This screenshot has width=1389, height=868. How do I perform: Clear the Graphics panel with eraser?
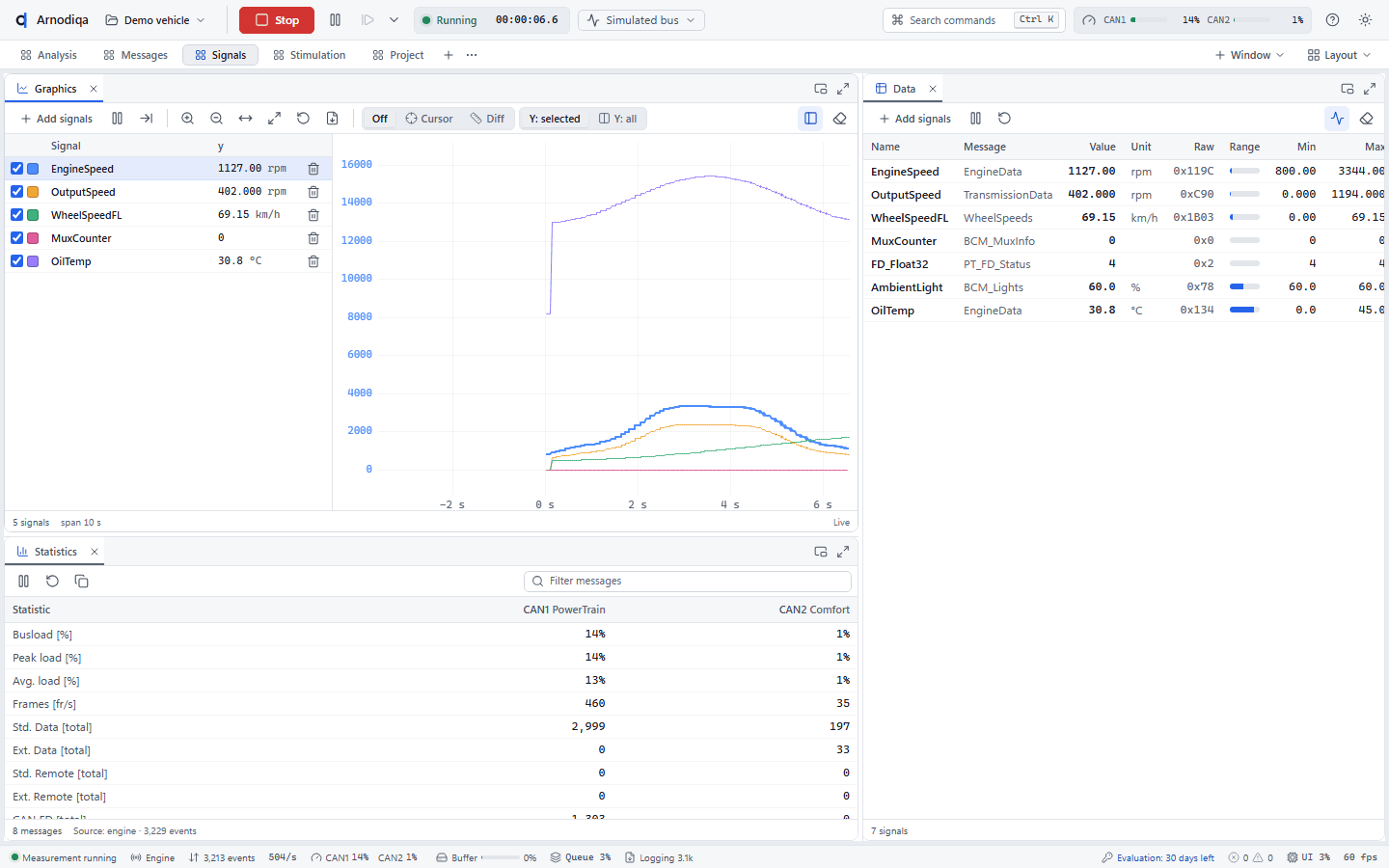click(x=839, y=119)
